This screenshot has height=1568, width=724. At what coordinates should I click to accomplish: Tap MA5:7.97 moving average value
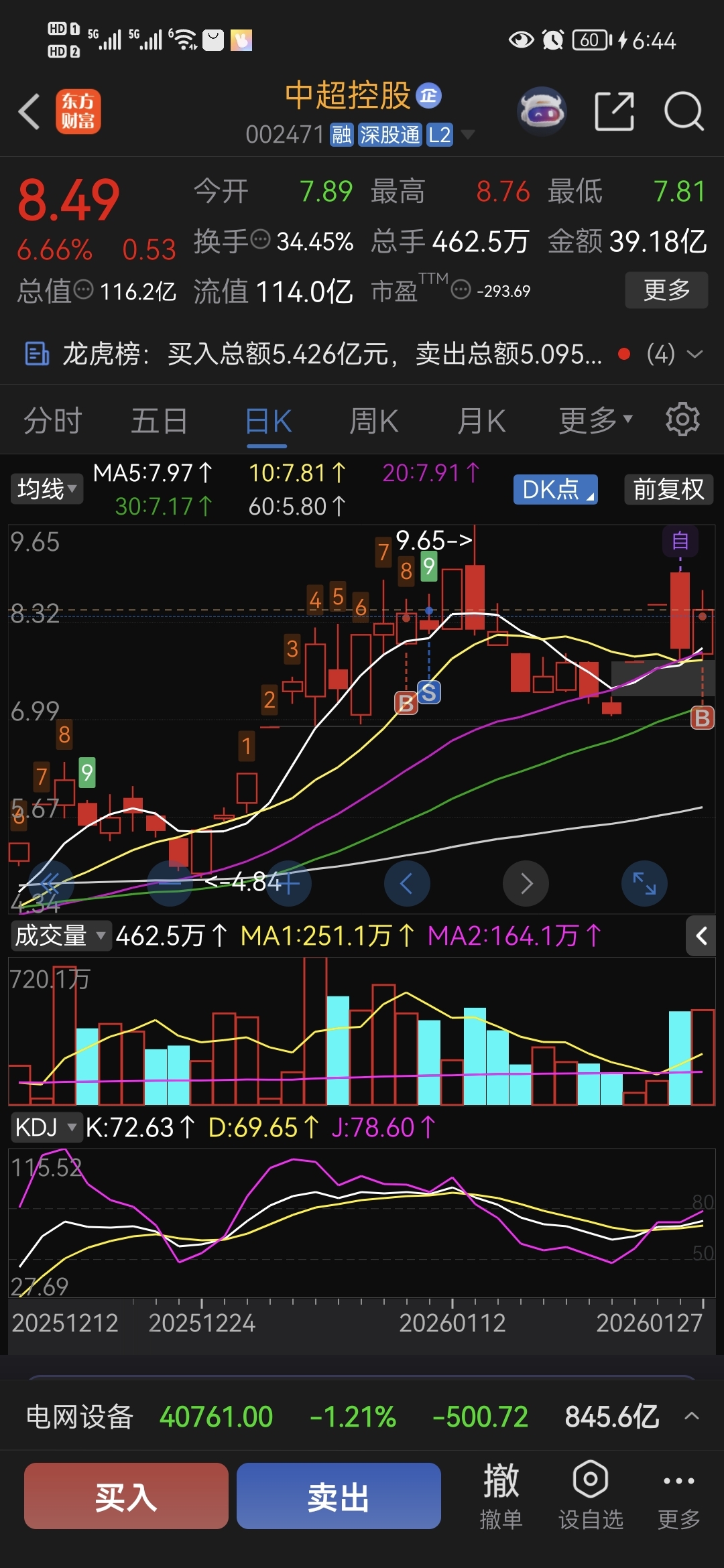(153, 473)
